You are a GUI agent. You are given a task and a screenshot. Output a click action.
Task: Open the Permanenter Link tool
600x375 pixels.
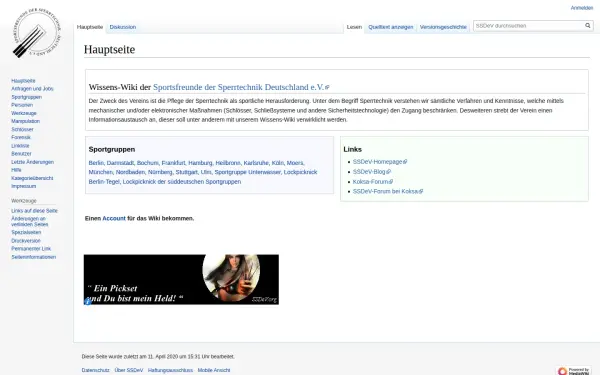[x=31, y=249]
